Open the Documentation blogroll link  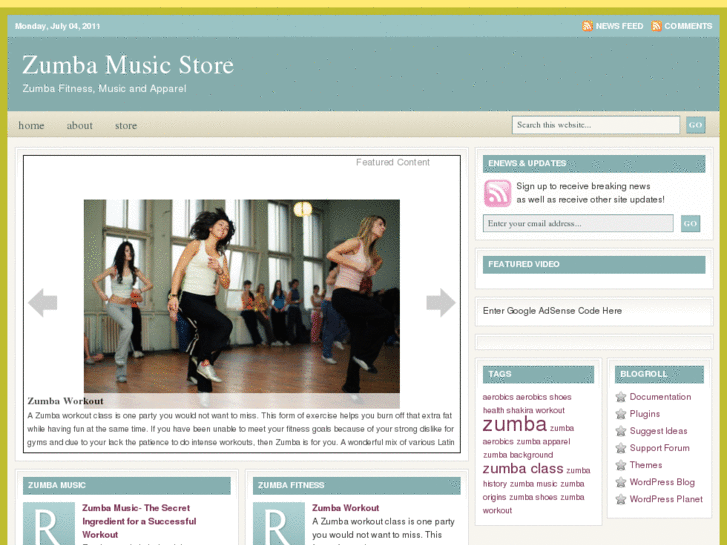coord(660,397)
